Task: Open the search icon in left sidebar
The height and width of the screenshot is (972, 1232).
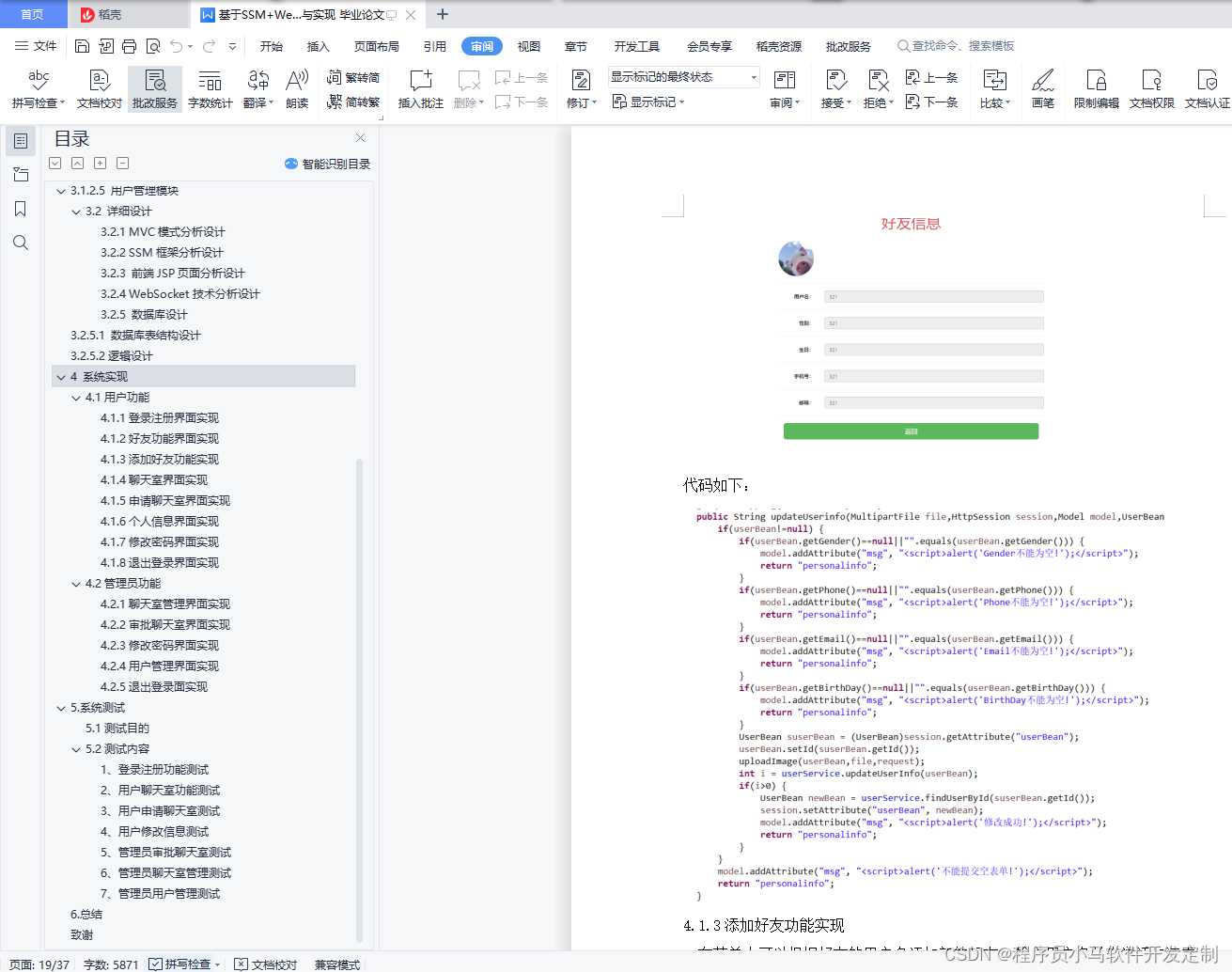Action: (x=20, y=243)
